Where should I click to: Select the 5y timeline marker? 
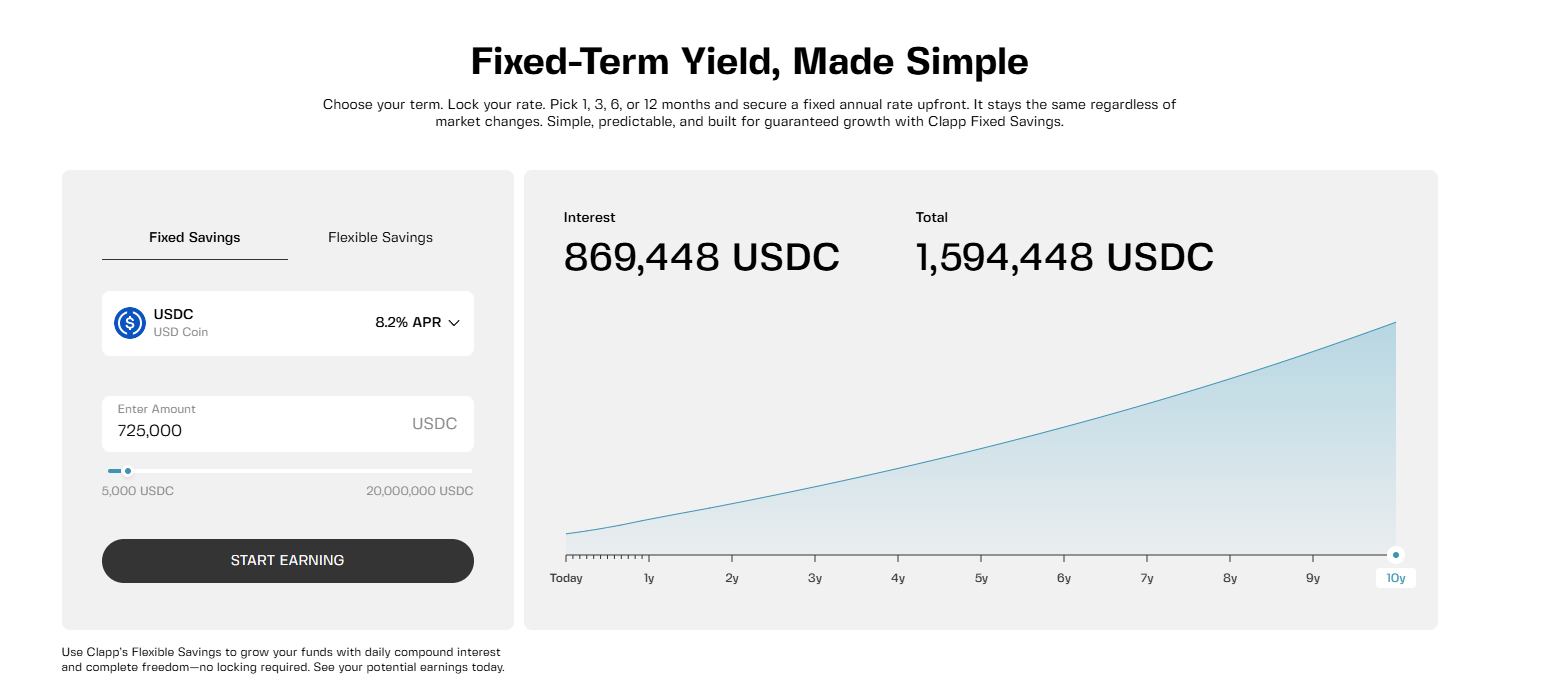(x=981, y=578)
